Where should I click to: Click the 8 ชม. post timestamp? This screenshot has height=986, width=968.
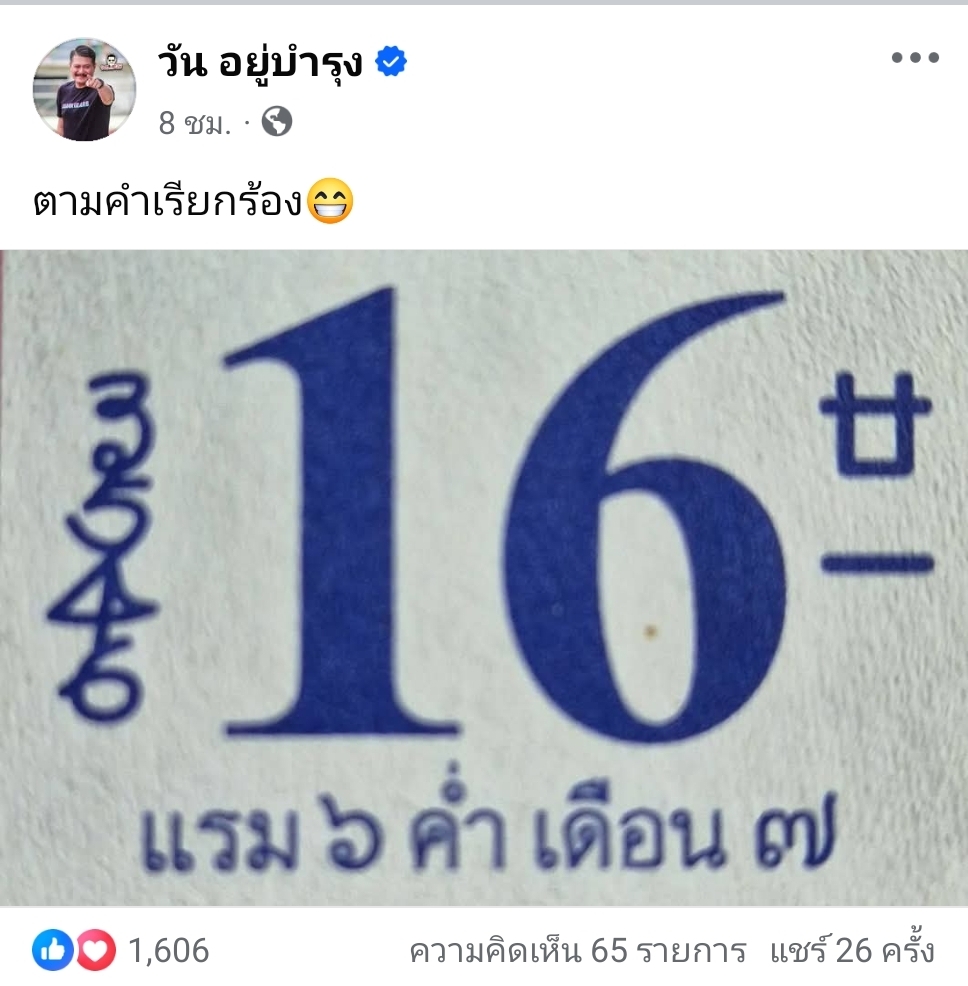pyautogui.click(x=194, y=123)
